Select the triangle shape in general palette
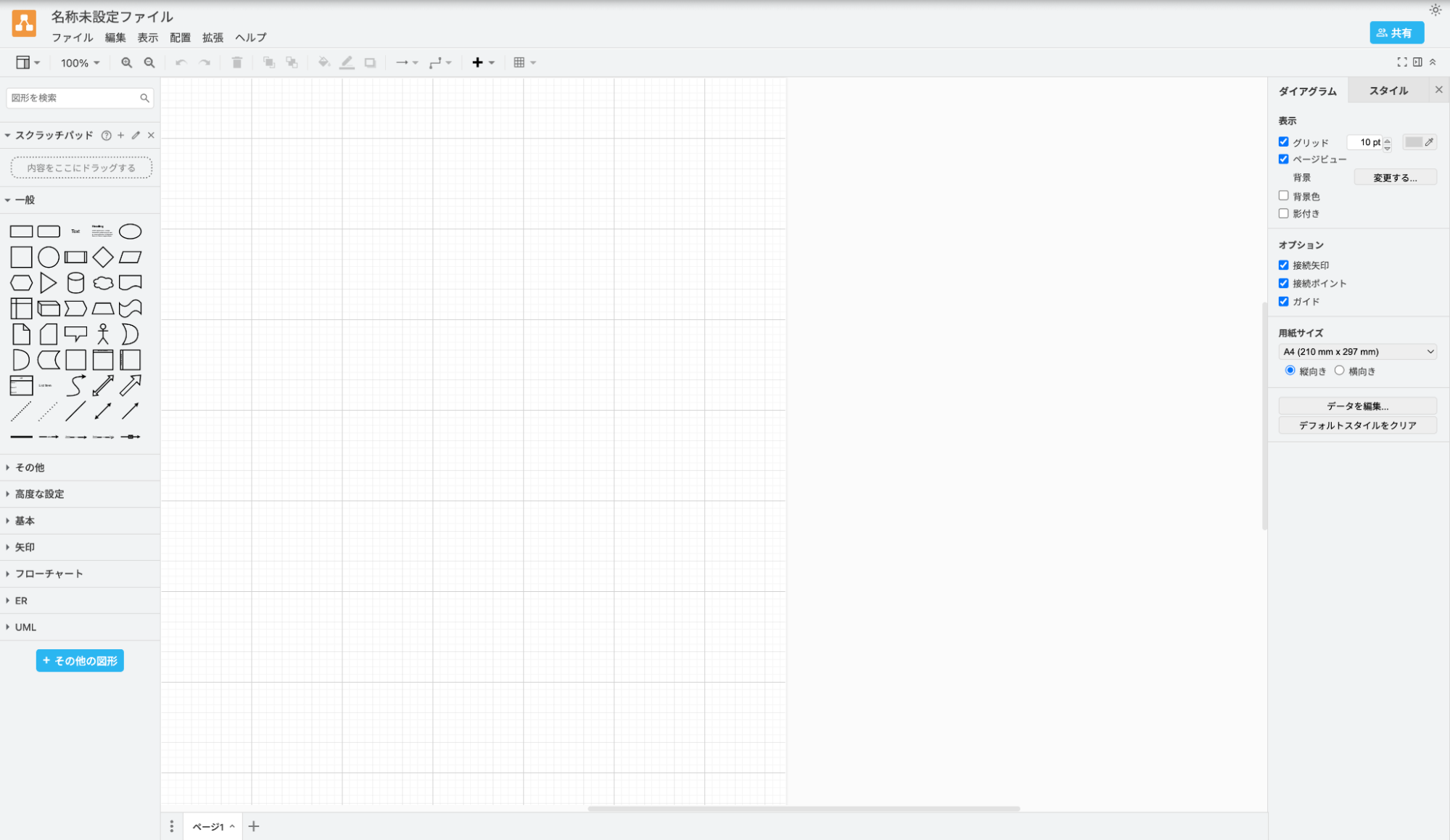Image resolution: width=1450 pixels, height=840 pixels. click(x=49, y=283)
